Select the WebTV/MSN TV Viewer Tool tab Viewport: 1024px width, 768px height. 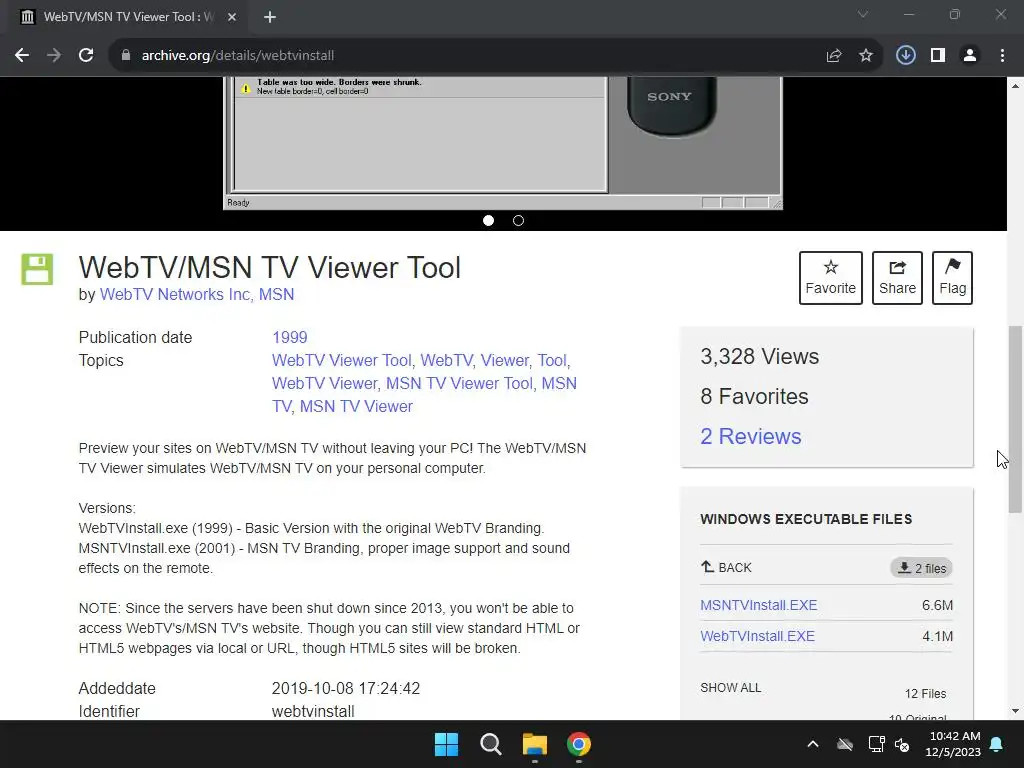[127, 17]
